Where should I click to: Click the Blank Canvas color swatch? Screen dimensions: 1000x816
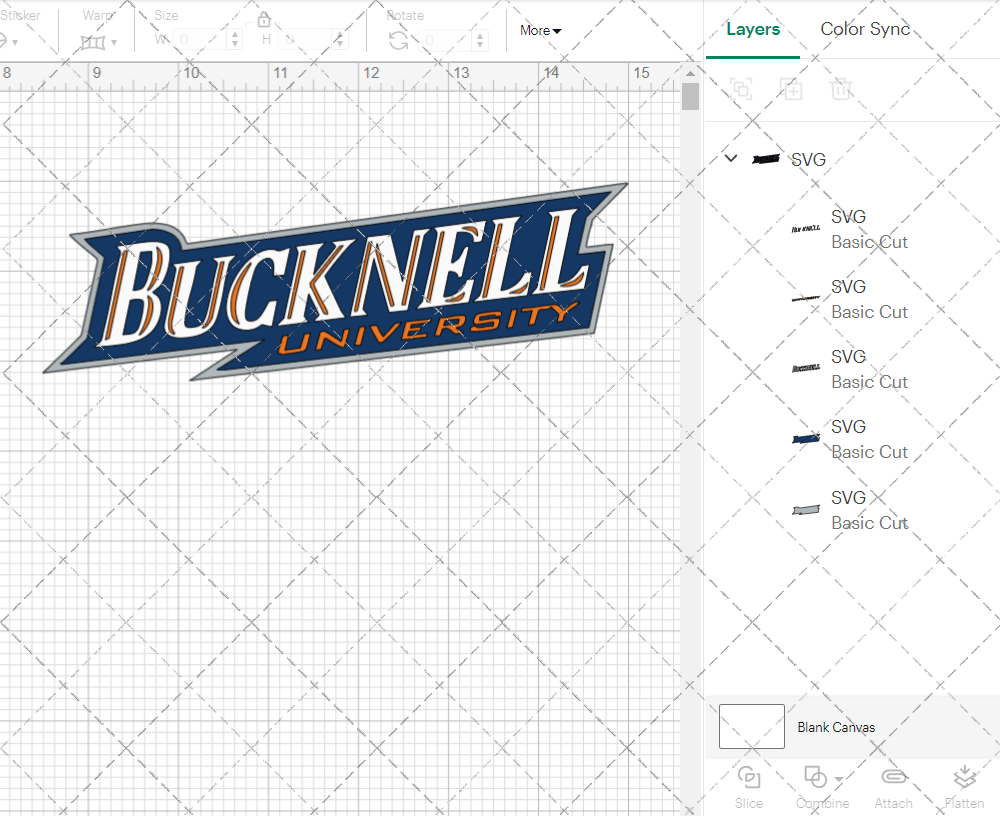pos(750,727)
